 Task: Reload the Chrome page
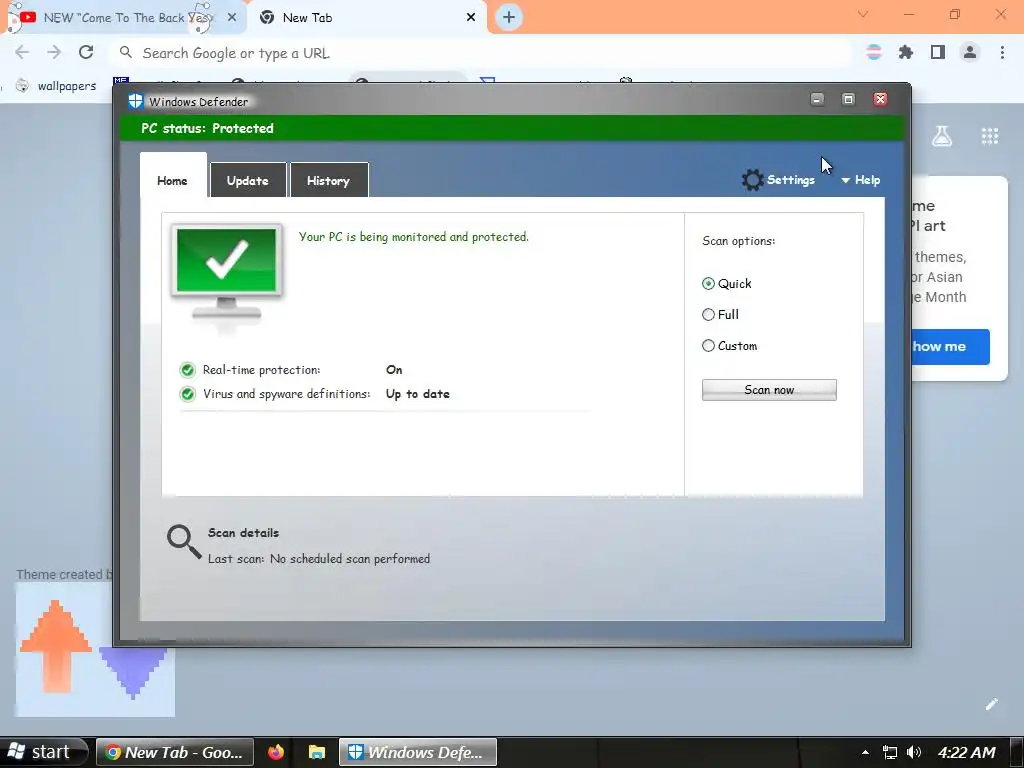point(86,52)
